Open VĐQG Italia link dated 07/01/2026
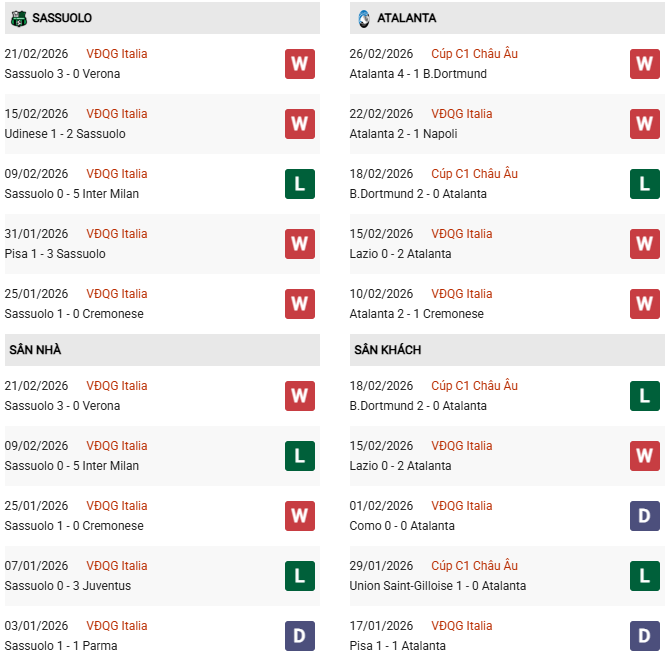666x660 pixels. [x=116, y=566]
